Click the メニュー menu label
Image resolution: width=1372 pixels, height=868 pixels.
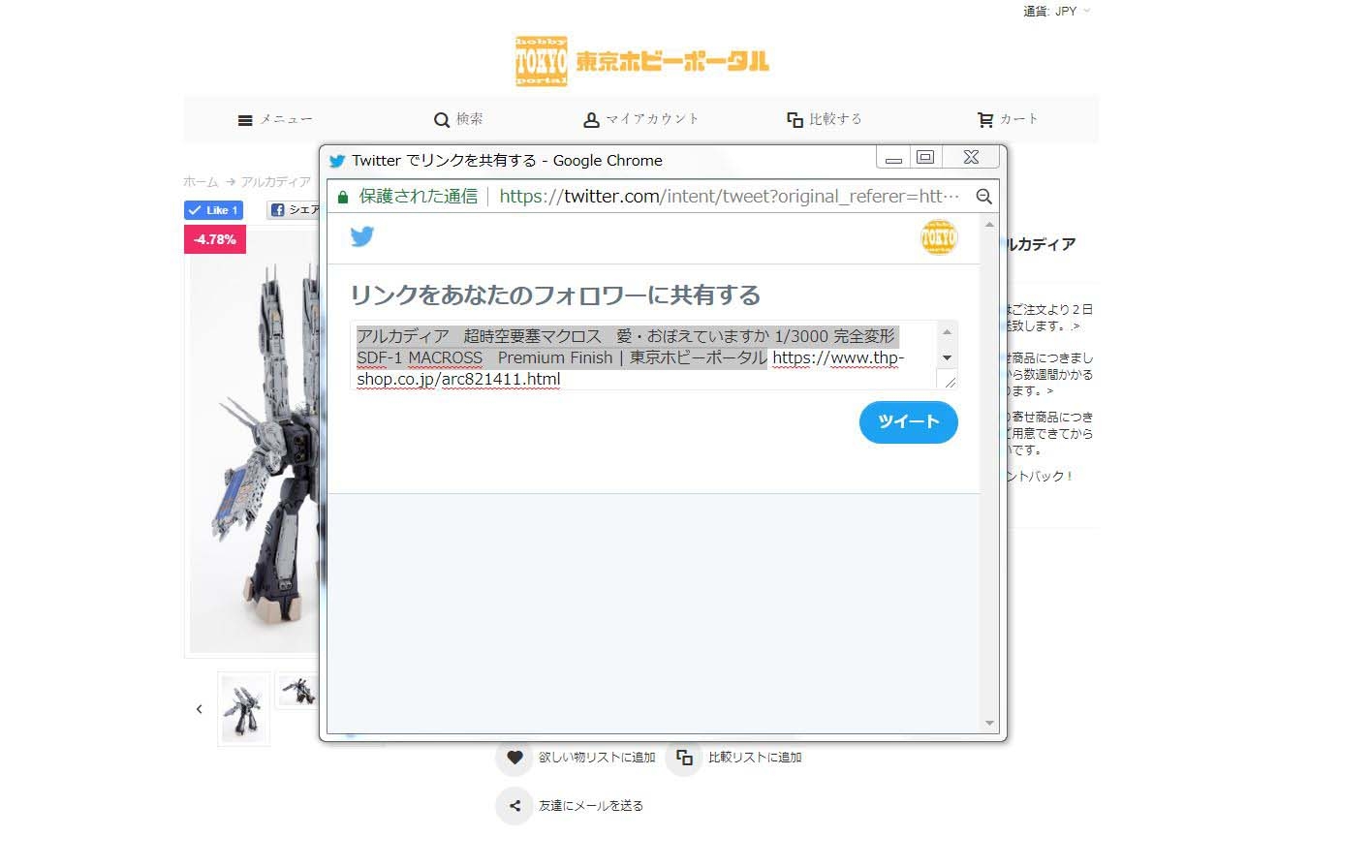286,120
